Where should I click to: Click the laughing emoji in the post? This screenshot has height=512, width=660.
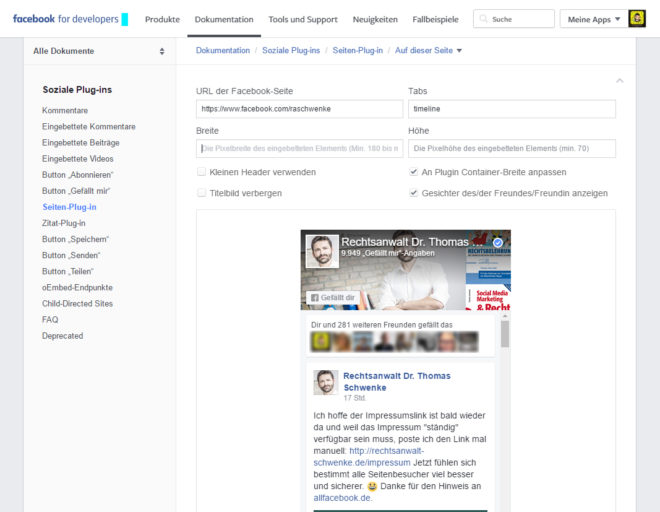pyautogui.click(x=372, y=486)
